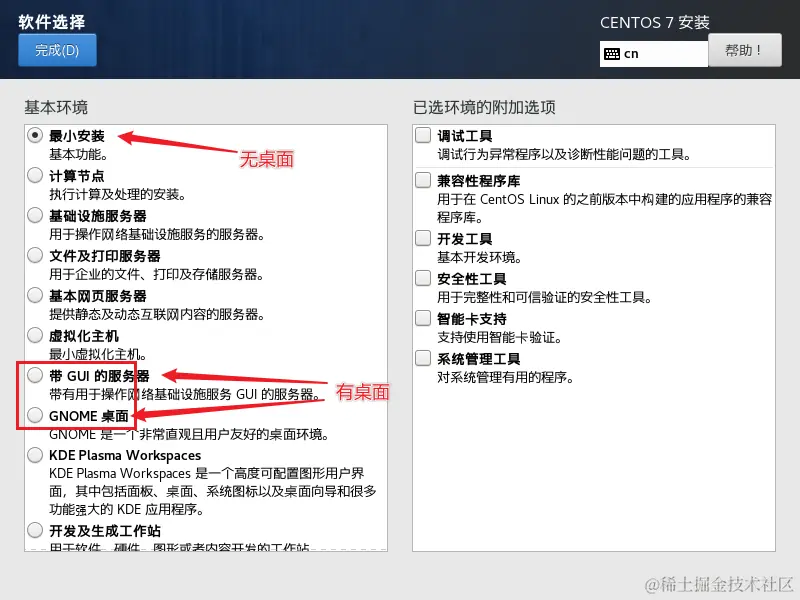Choose the 计算节点 base environment
800x600 pixels.
point(35,175)
